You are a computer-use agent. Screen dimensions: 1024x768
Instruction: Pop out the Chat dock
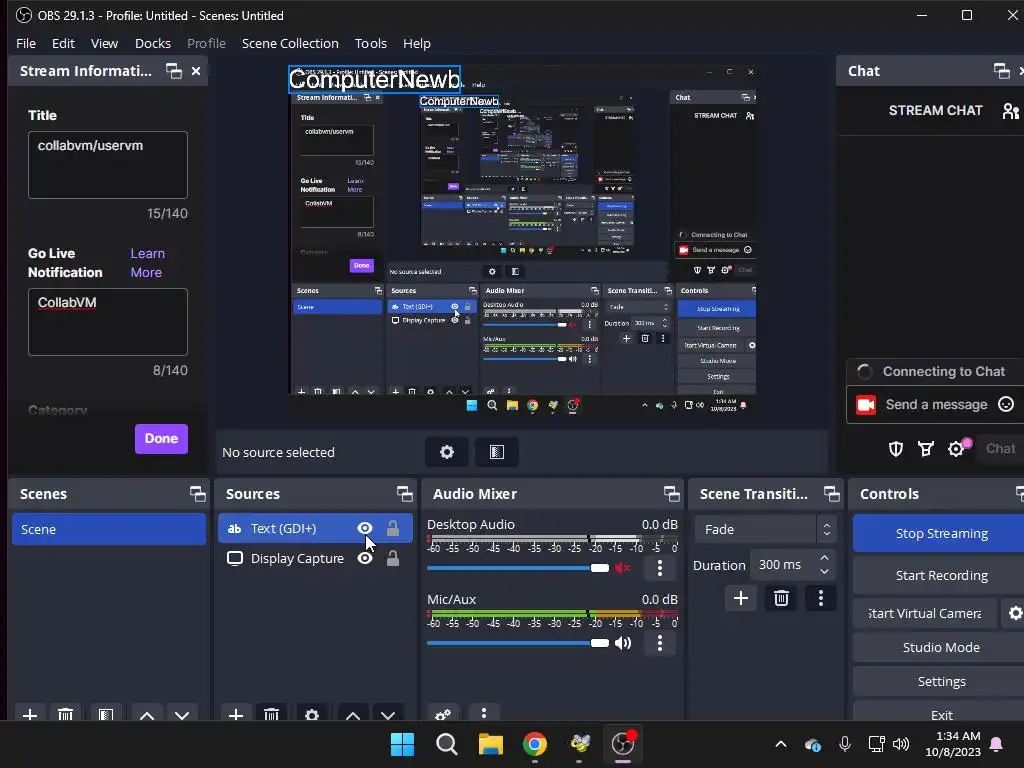(x=1001, y=71)
